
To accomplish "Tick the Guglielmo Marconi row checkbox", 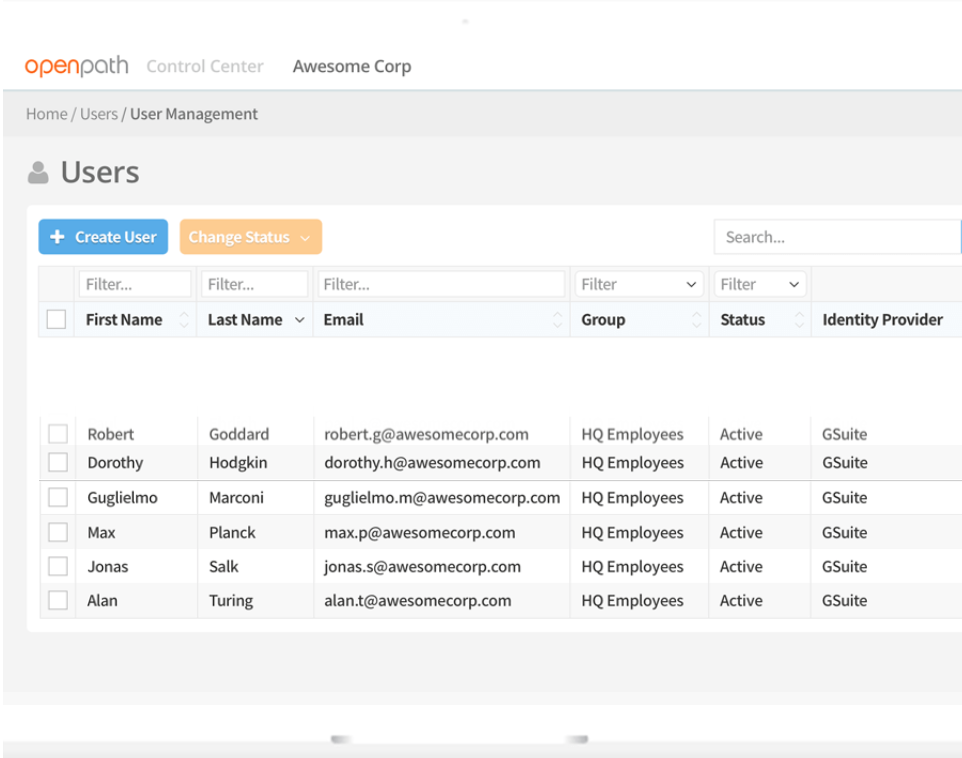I will [x=58, y=497].
